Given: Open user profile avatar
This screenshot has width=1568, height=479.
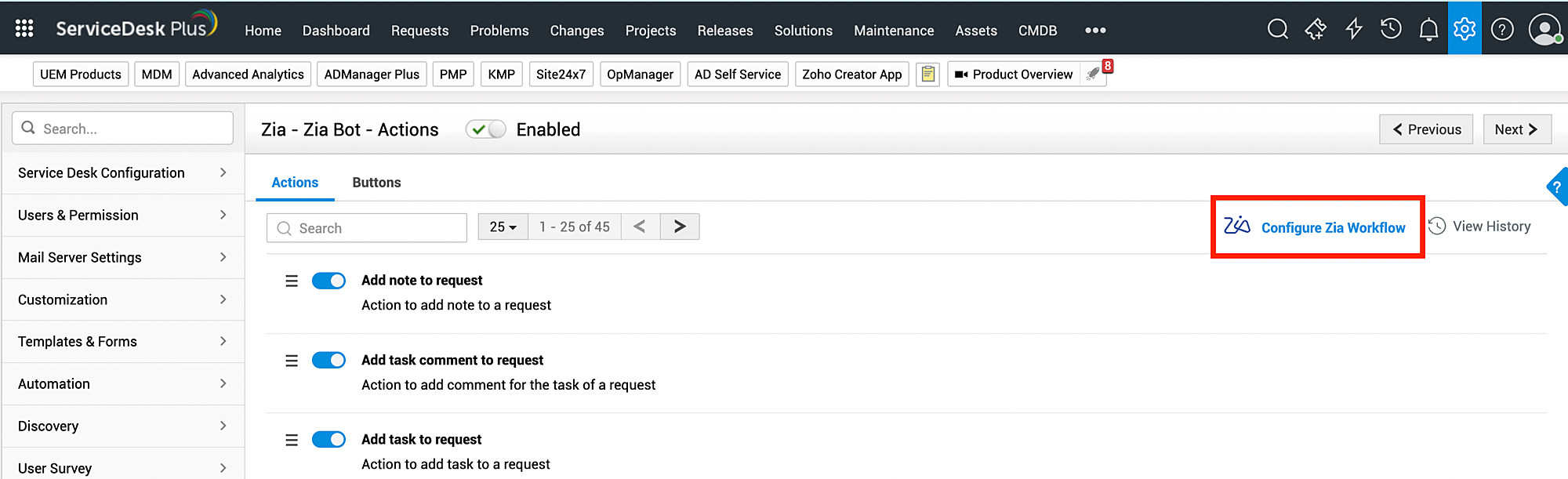Looking at the screenshot, I should [1544, 29].
